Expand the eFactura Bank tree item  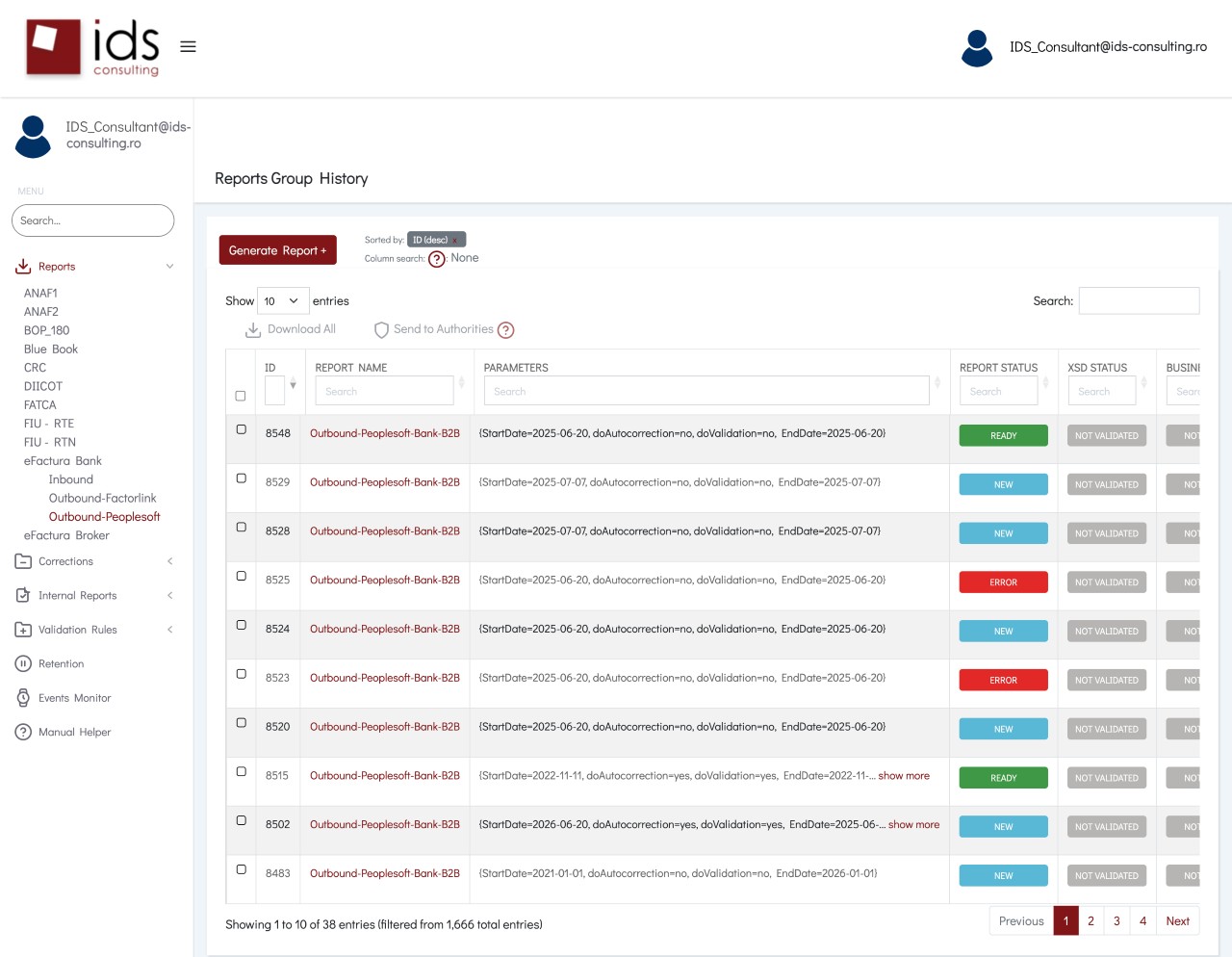[x=63, y=461]
